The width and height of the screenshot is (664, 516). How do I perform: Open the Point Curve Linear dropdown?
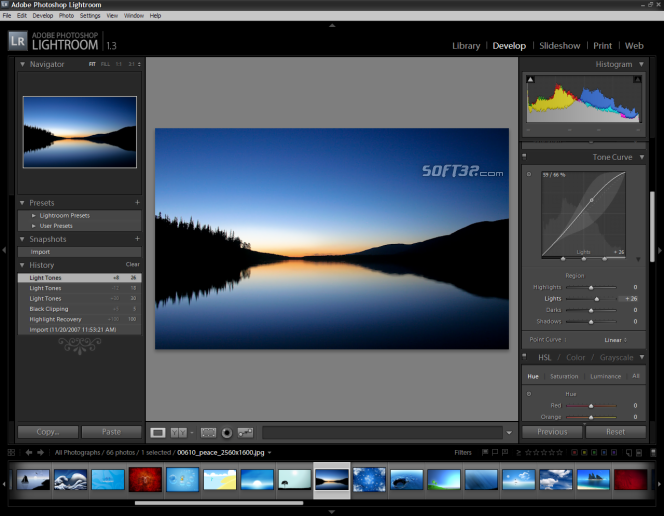coord(616,340)
